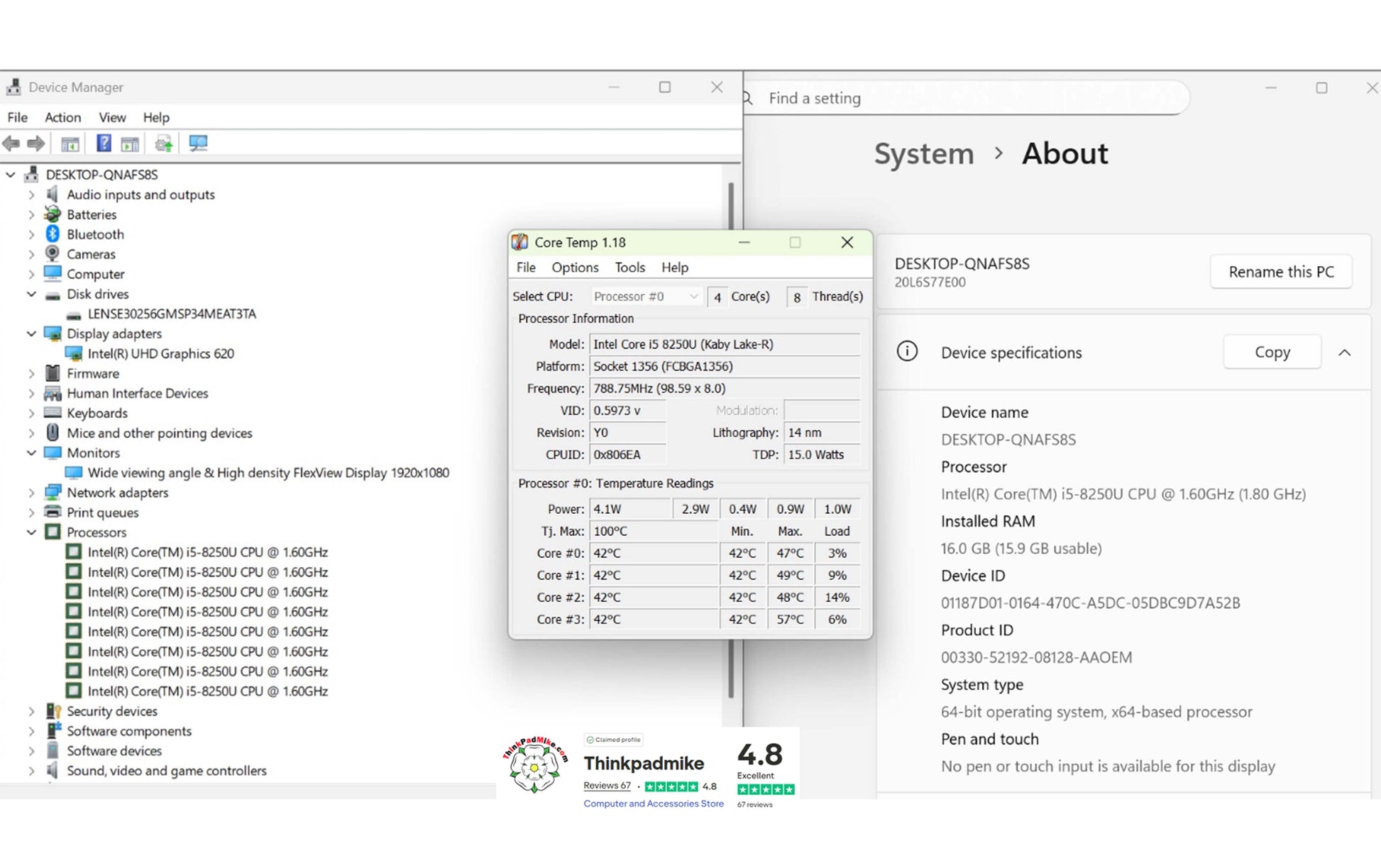
Task: Click the Scan for hardware changes icon
Action: tap(198, 143)
